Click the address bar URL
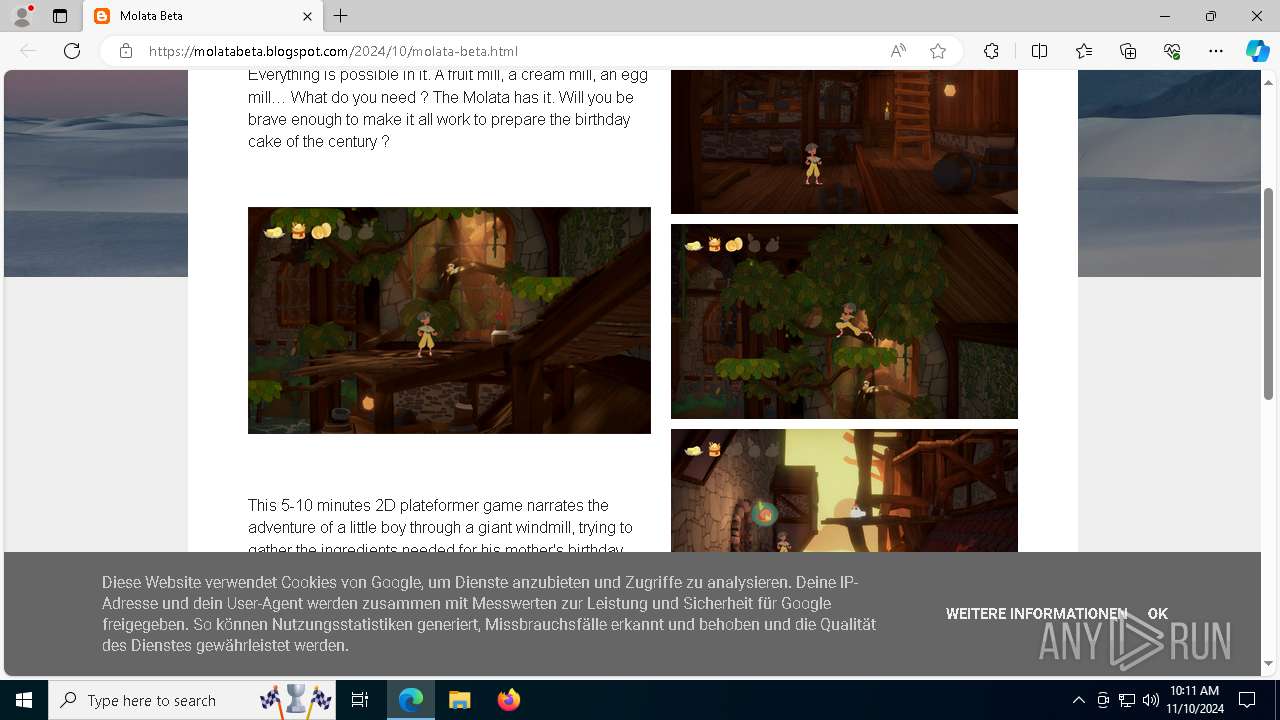The width and height of the screenshot is (1280, 720). pos(333,51)
